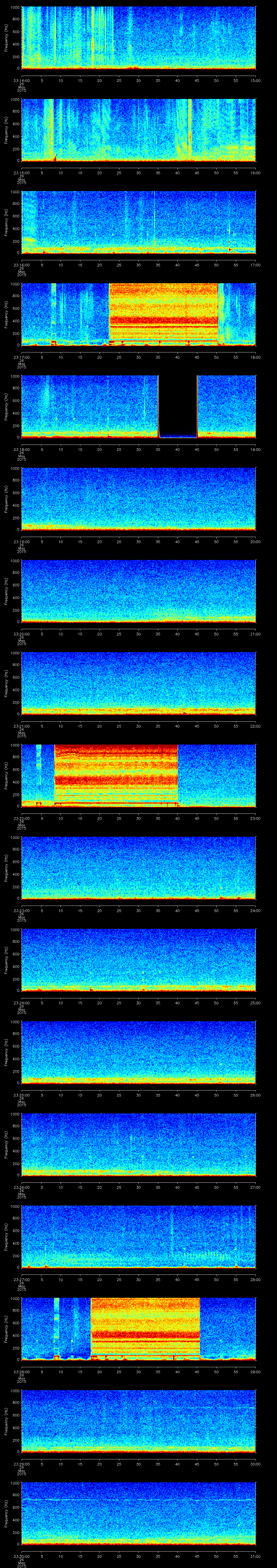Click the "Frequency (Hz)" axis title of the 23:19:00 panel

click(x=6, y=499)
